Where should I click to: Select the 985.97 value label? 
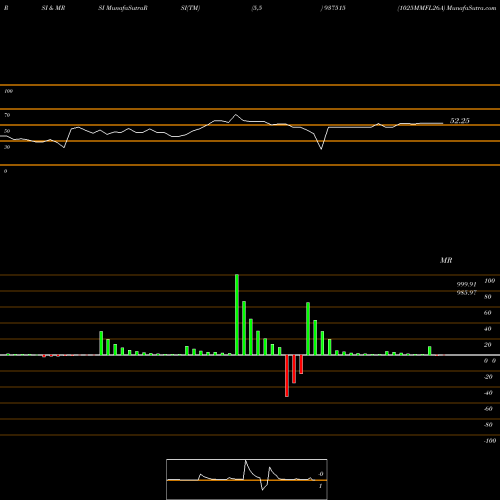466,293
